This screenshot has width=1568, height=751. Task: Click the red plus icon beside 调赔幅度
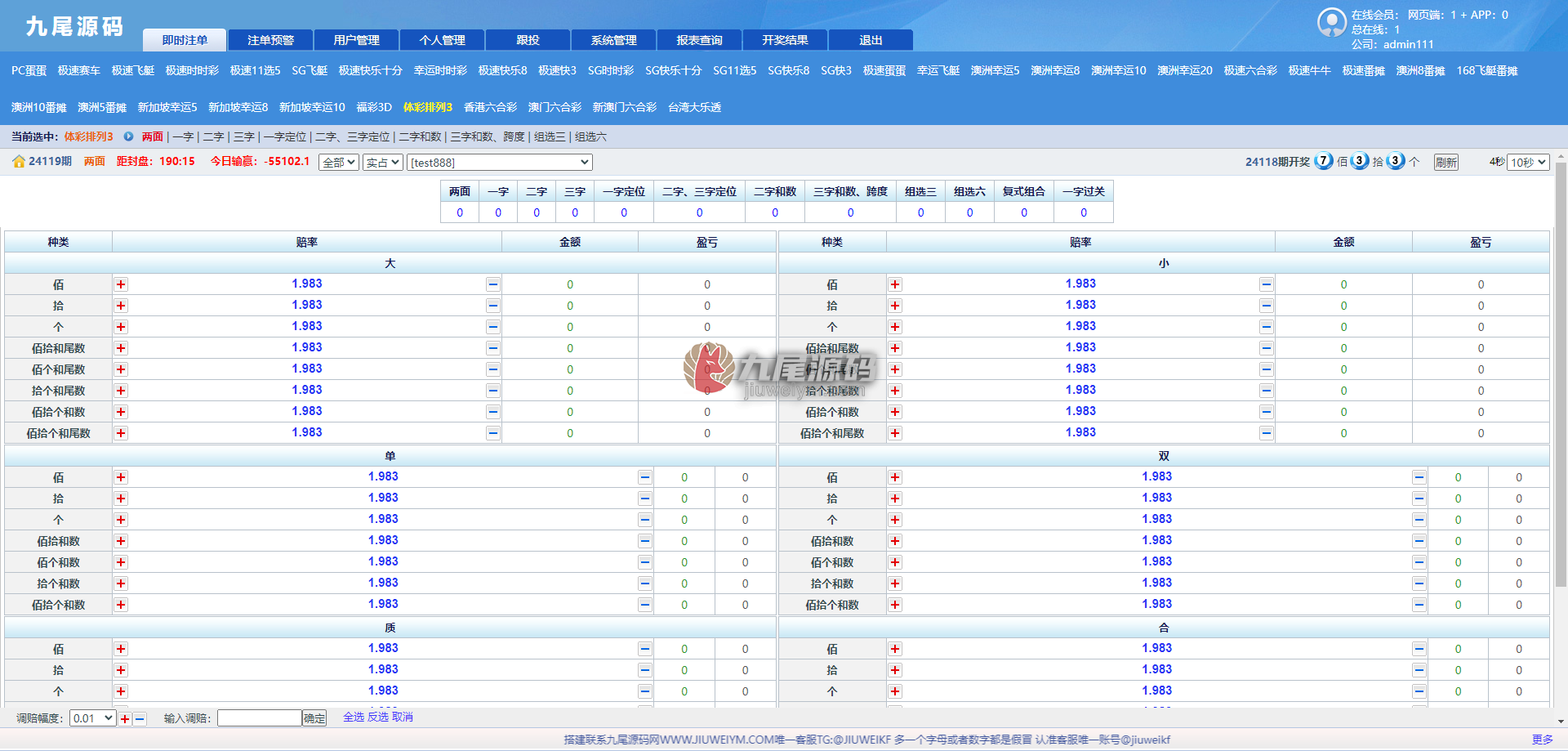coord(125,719)
